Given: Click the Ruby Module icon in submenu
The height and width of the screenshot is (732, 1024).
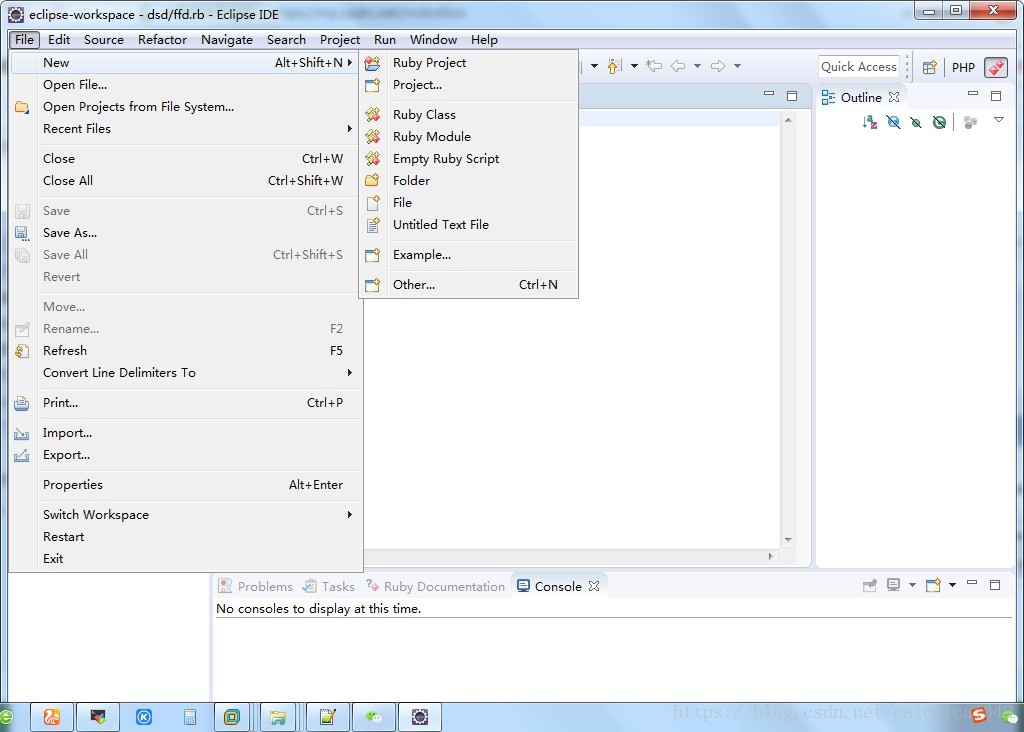Looking at the screenshot, I should [x=372, y=136].
